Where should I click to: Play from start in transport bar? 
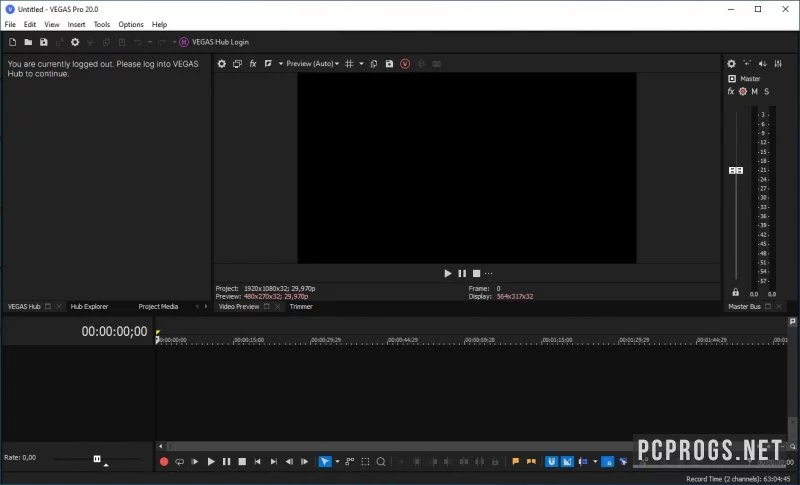pyautogui.click(x=195, y=462)
